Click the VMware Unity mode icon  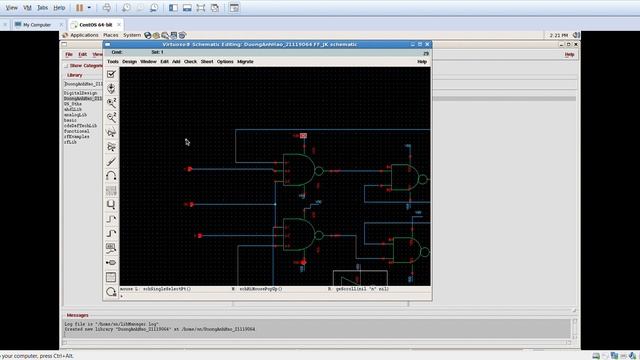point(215,8)
